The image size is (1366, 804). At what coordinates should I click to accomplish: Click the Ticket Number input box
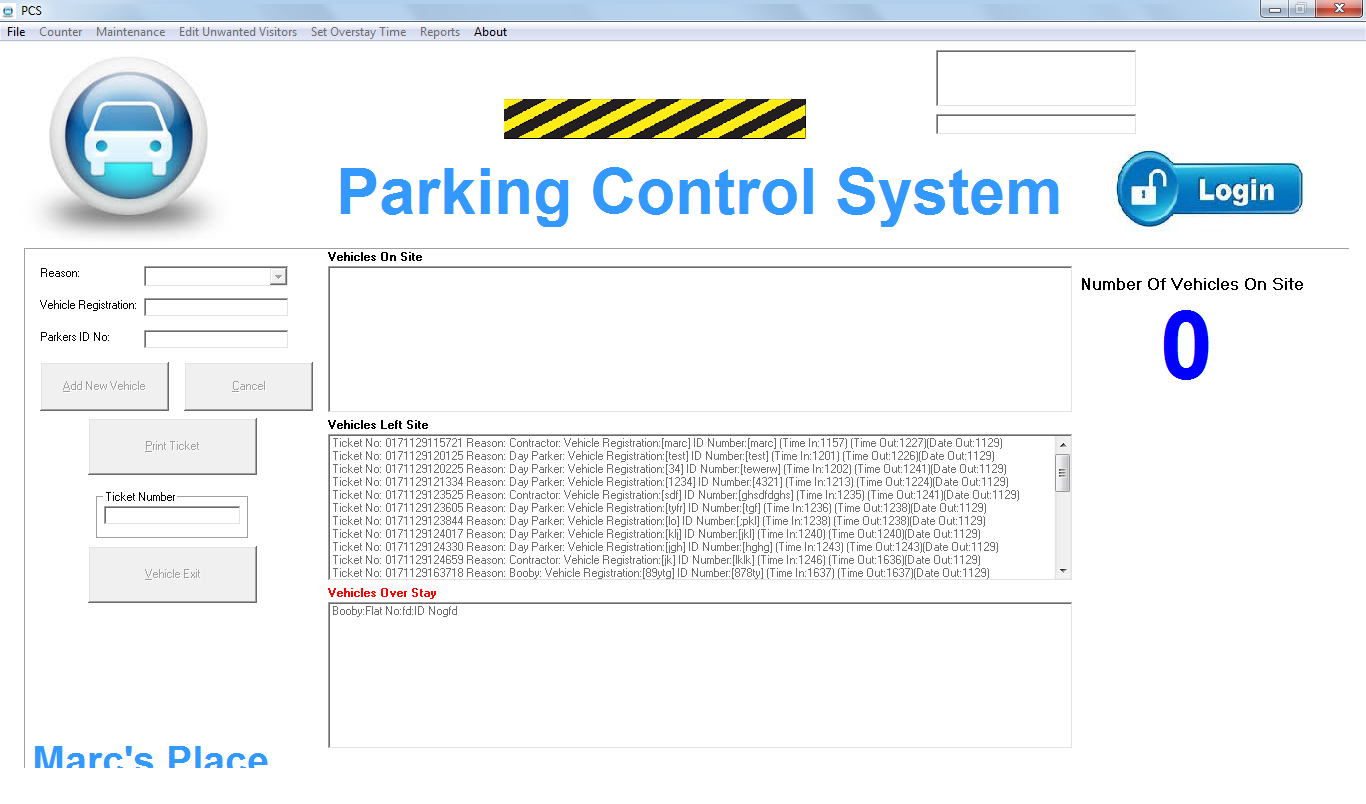[x=172, y=516]
